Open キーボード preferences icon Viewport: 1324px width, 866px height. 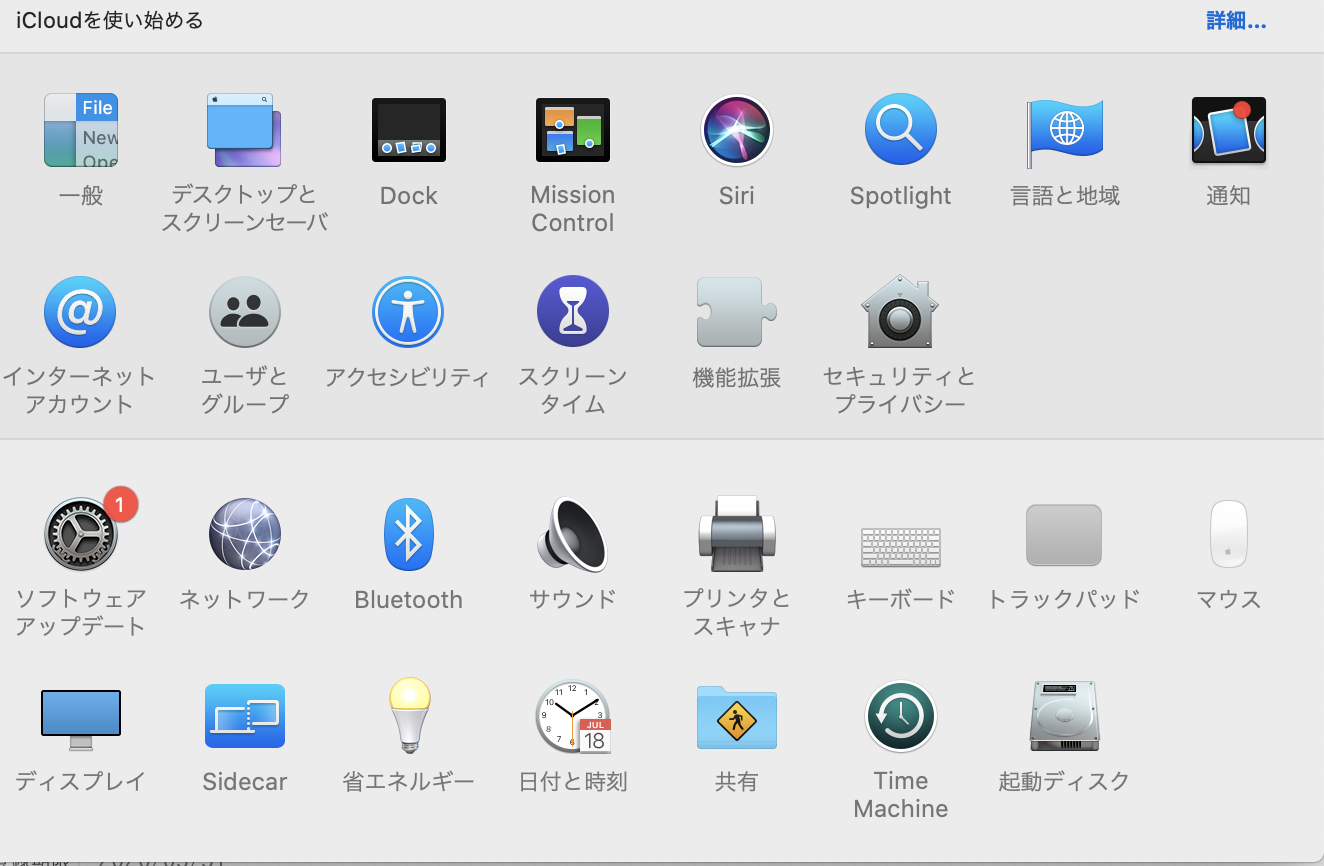click(x=901, y=547)
